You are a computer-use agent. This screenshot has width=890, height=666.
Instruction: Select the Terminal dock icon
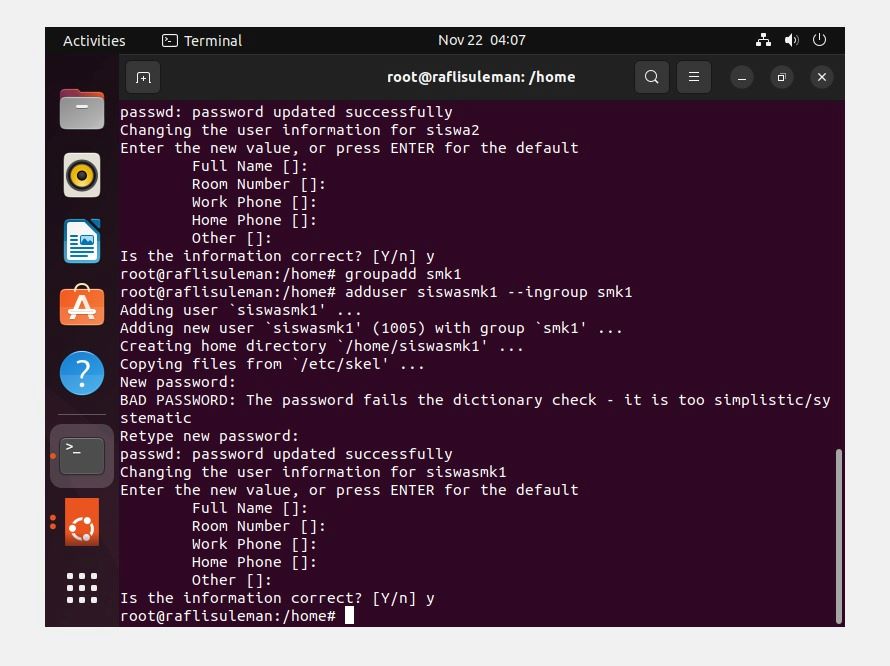(82, 456)
